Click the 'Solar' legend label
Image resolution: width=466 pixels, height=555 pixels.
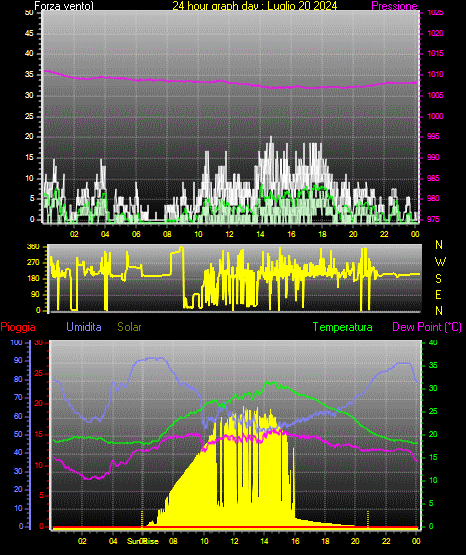point(130,327)
